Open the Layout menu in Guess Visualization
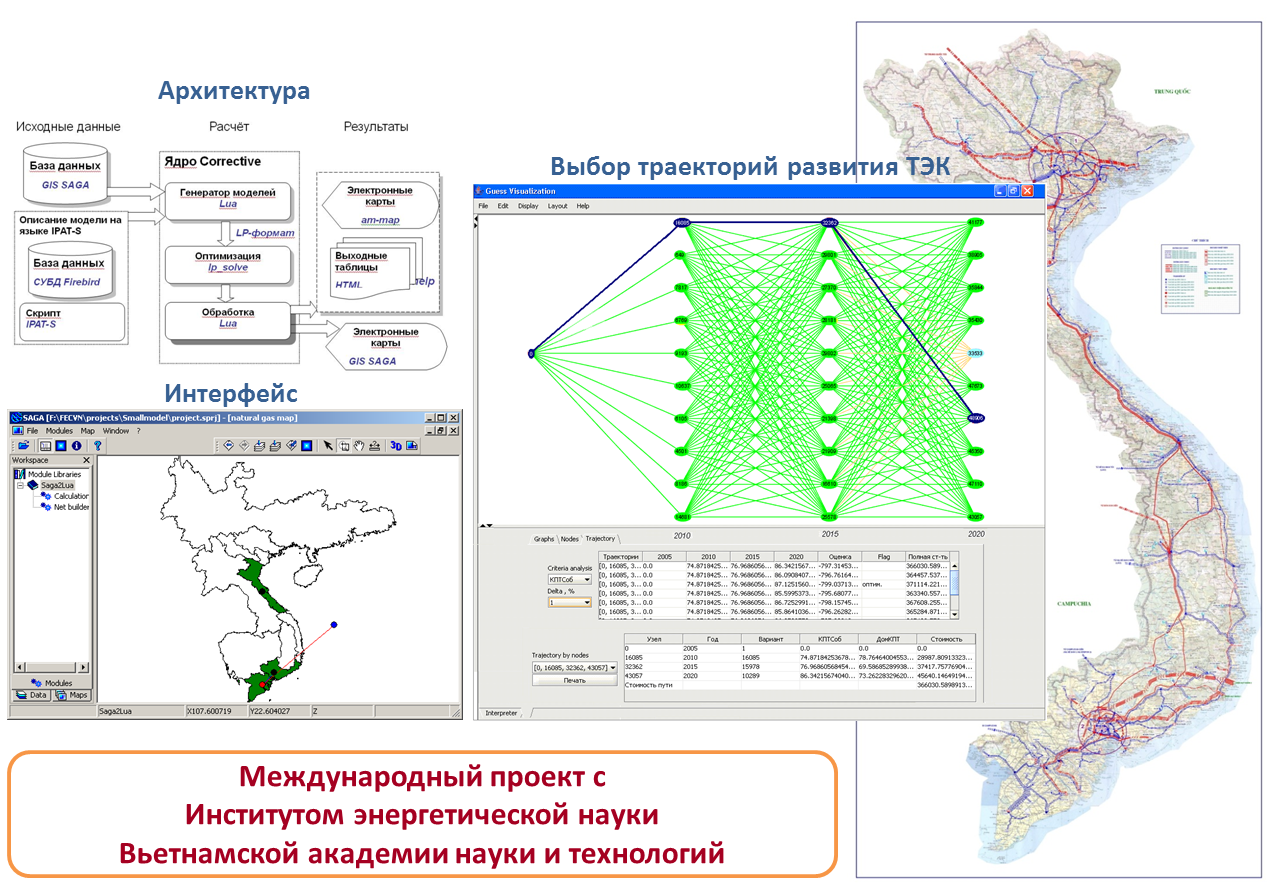The image size is (1273, 886). (557, 206)
